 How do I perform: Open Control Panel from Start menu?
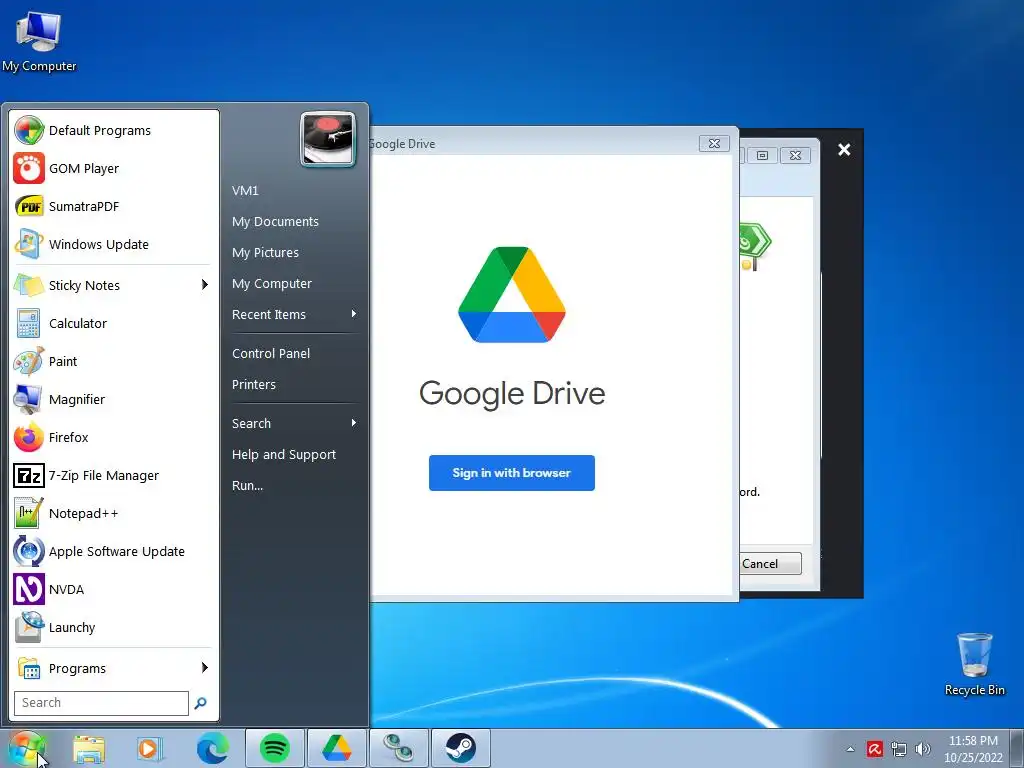click(x=271, y=353)
